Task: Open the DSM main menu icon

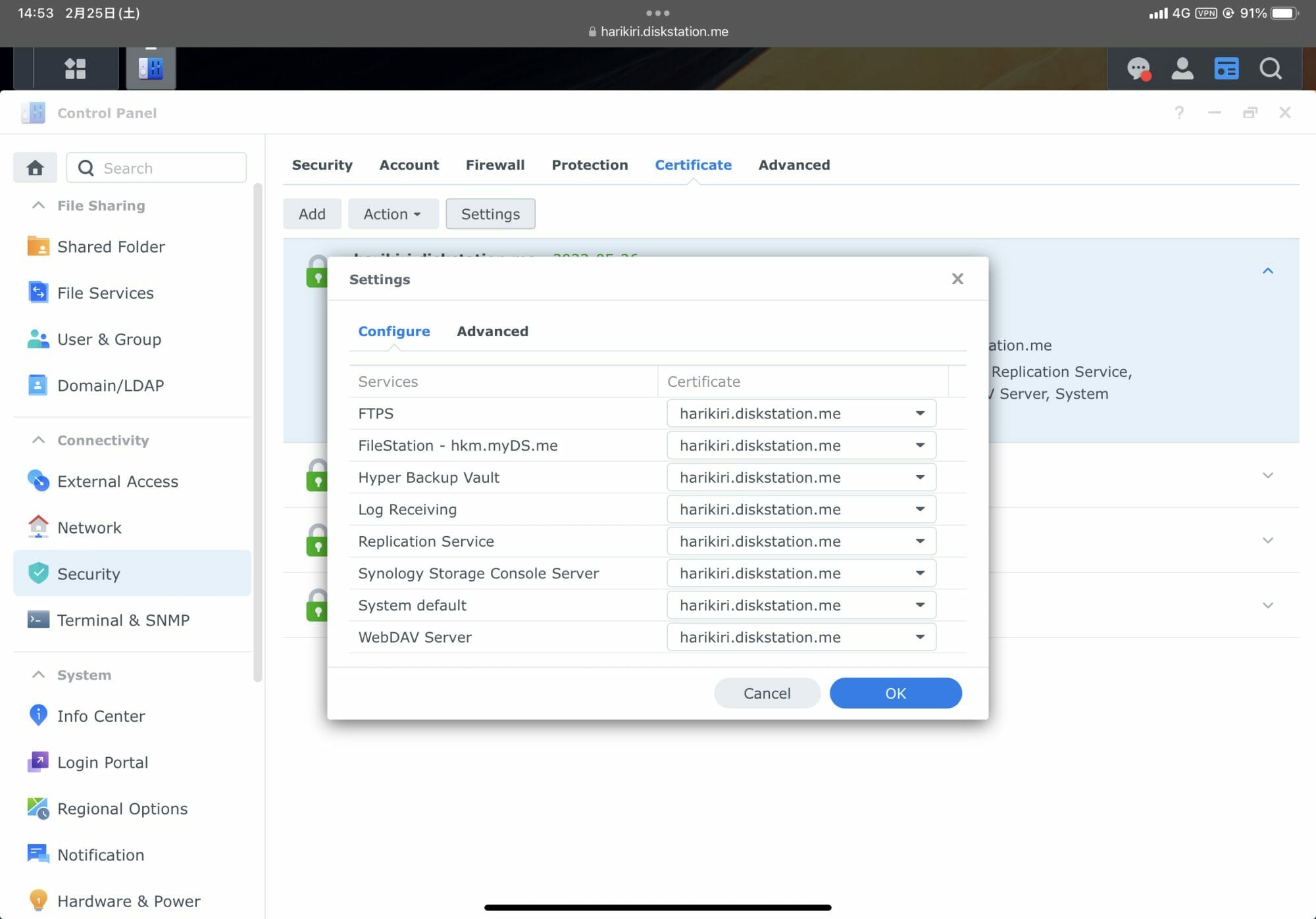Action: tap(75, 68)
